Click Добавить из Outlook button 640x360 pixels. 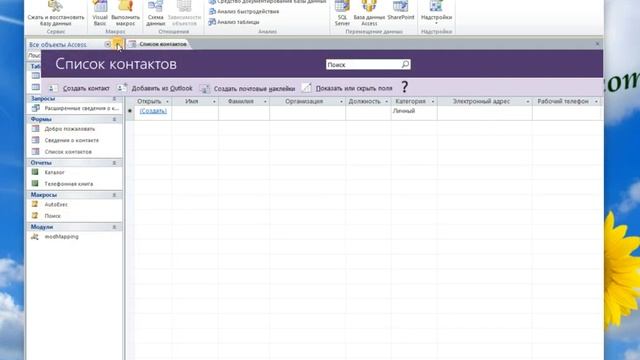click(155, 88)
